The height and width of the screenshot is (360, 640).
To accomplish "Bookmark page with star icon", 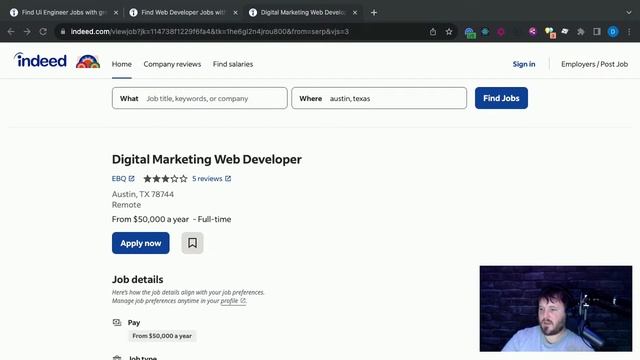I will [449, 31].
